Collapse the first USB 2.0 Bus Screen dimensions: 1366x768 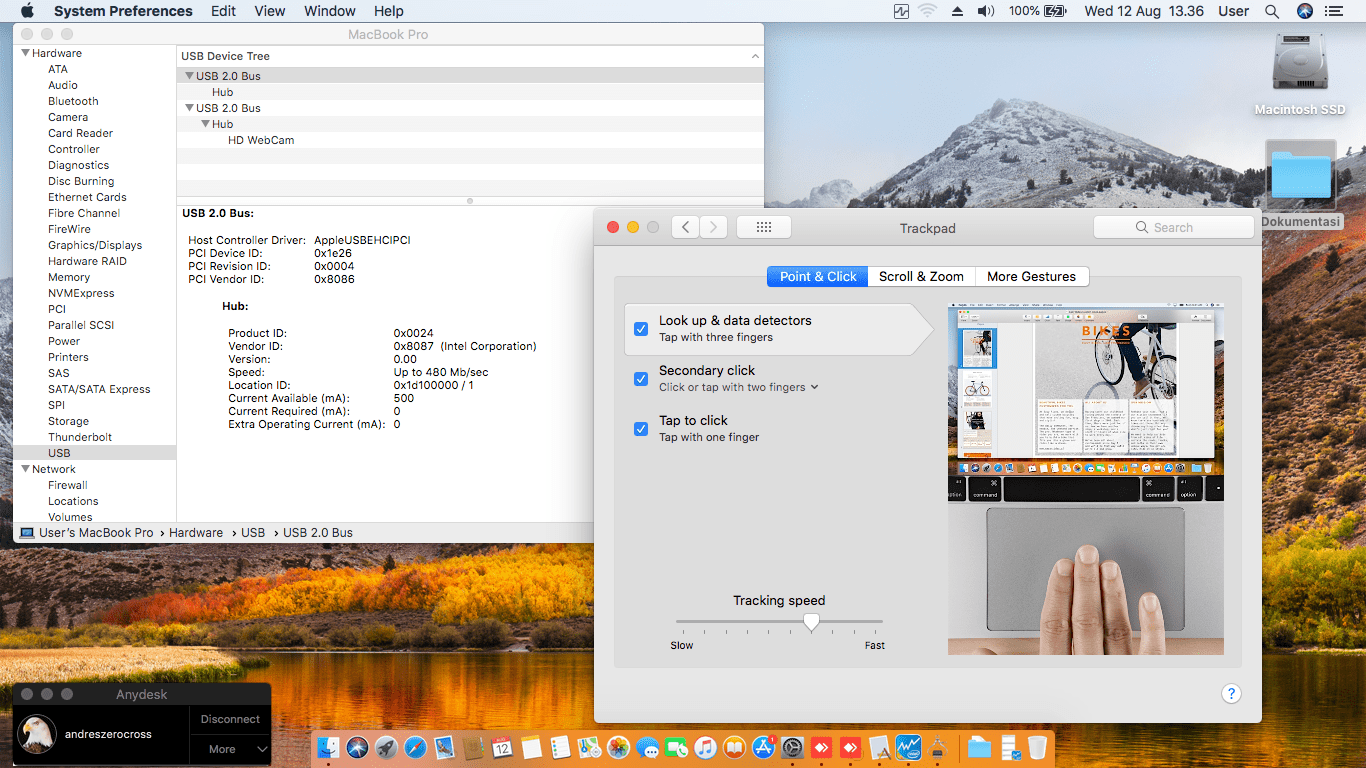(188, 76)
